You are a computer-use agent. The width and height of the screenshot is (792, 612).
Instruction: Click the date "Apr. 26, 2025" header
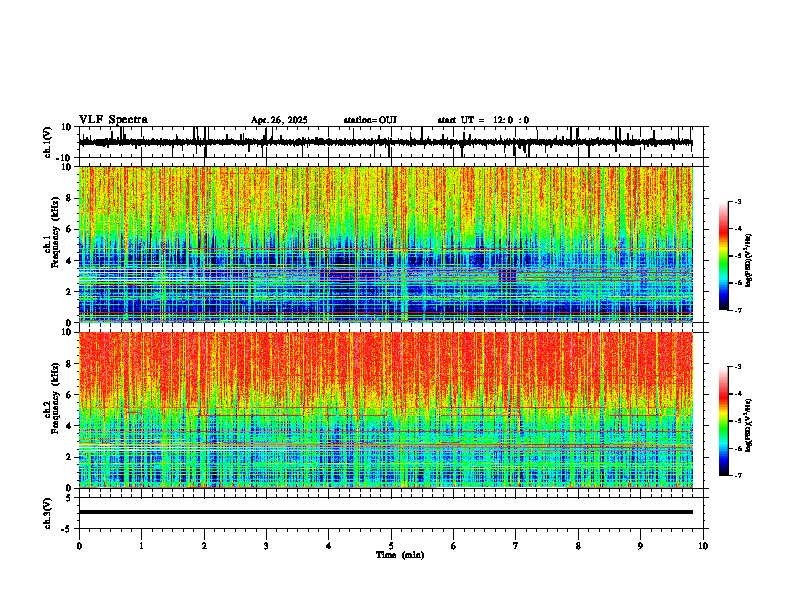point(279,120)
